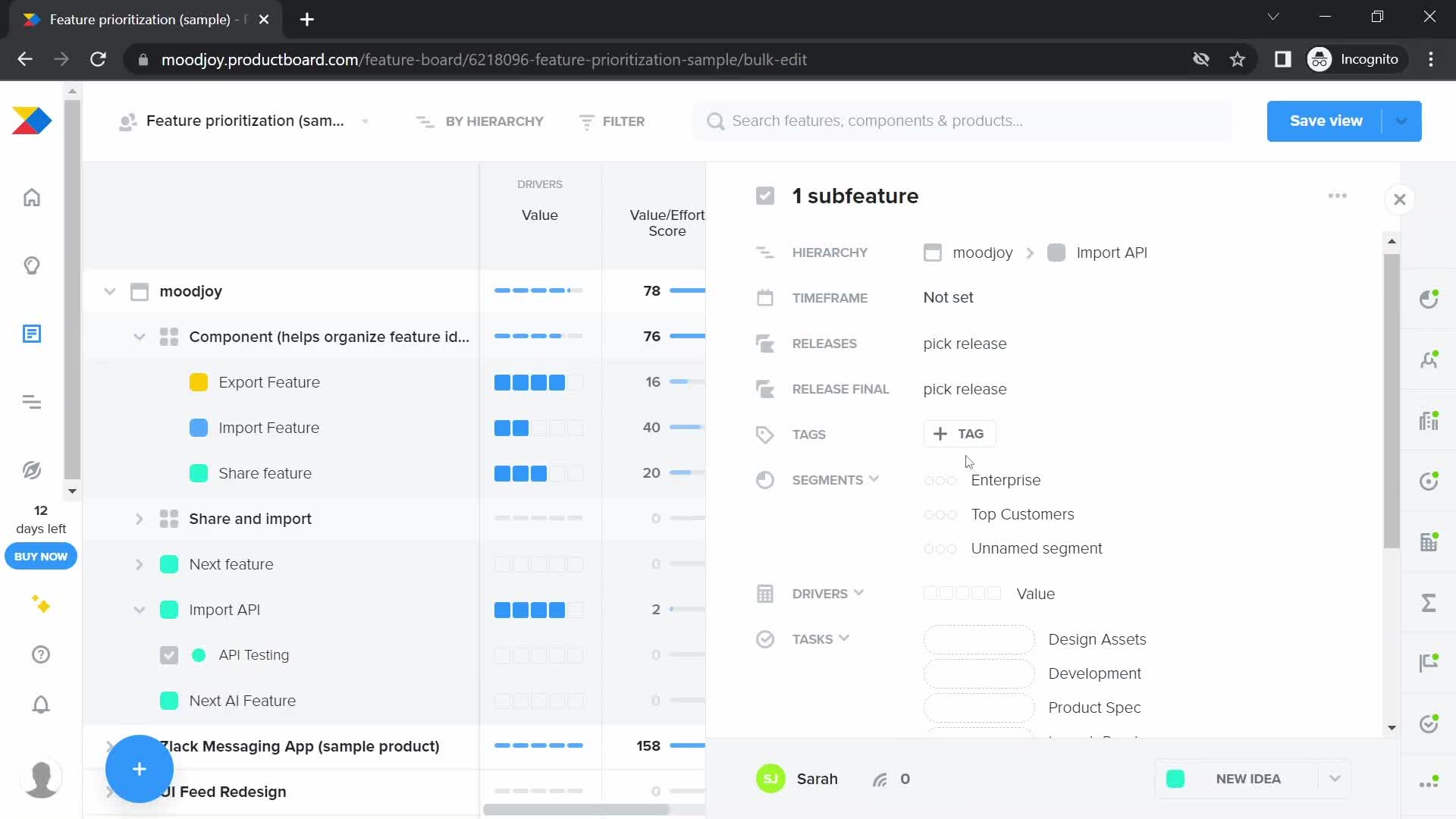Open the BY HIERARCHY grouping menu
The height and width of the screenshot is (819, 1456).
480,121
